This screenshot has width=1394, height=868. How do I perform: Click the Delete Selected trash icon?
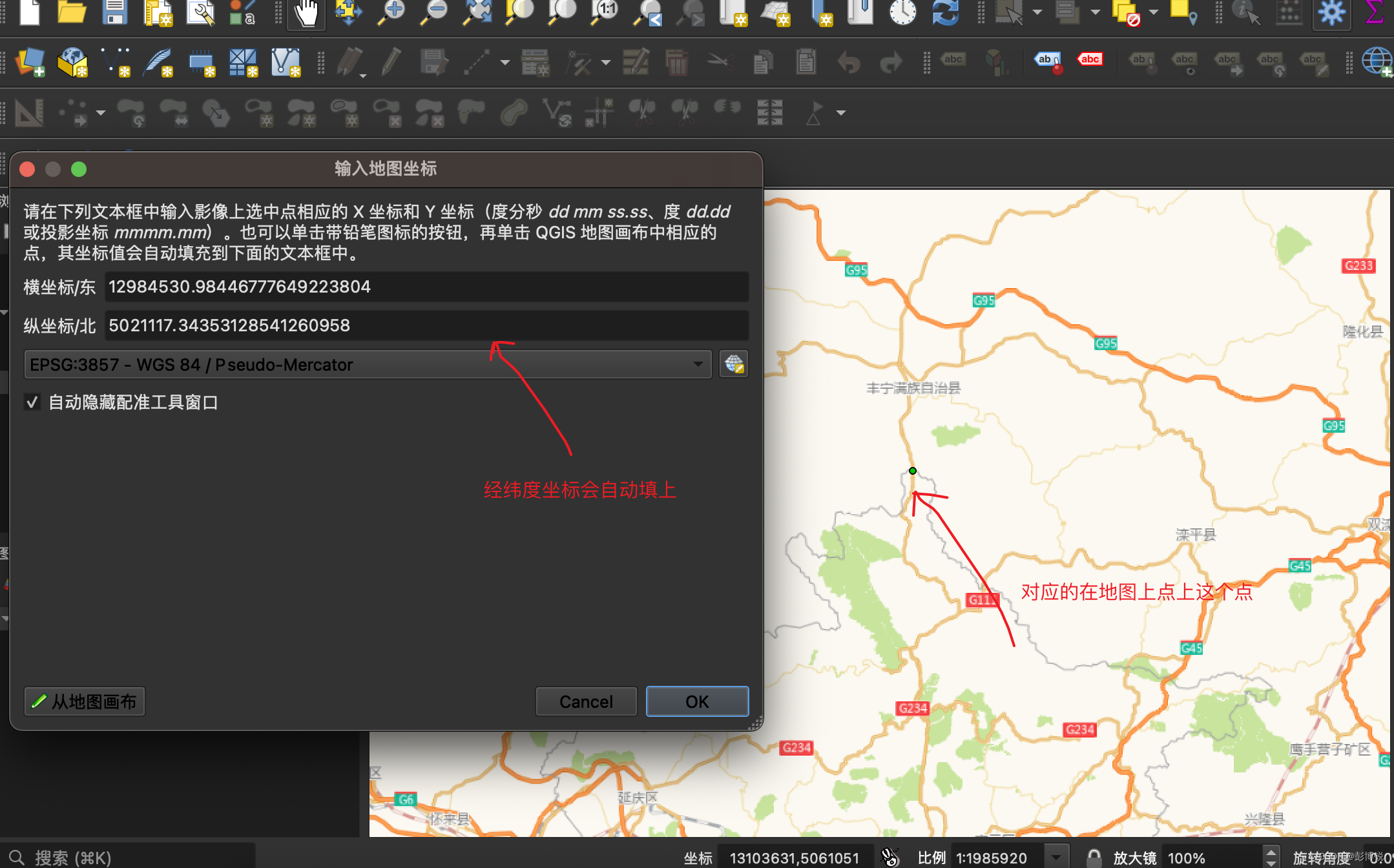(x=676, y=63)
